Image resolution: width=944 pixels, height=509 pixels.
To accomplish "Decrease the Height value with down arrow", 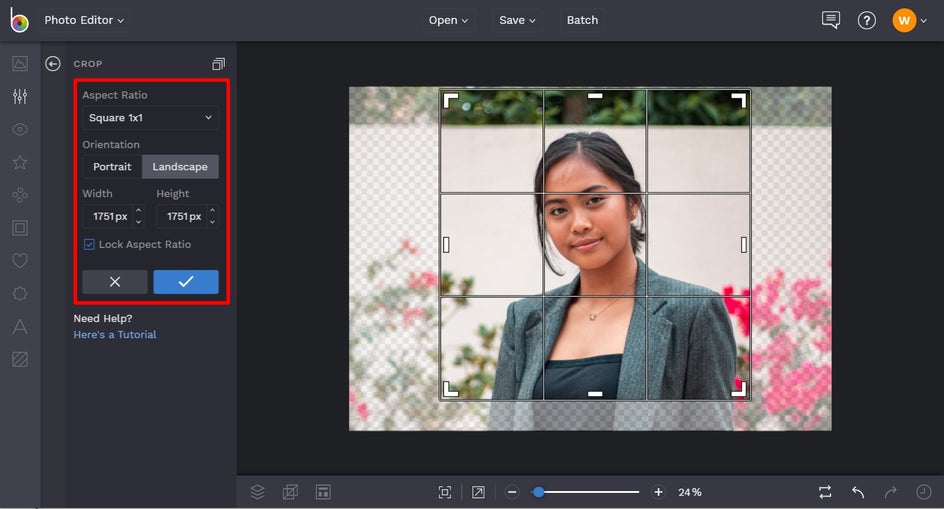I will coord(213,222).
